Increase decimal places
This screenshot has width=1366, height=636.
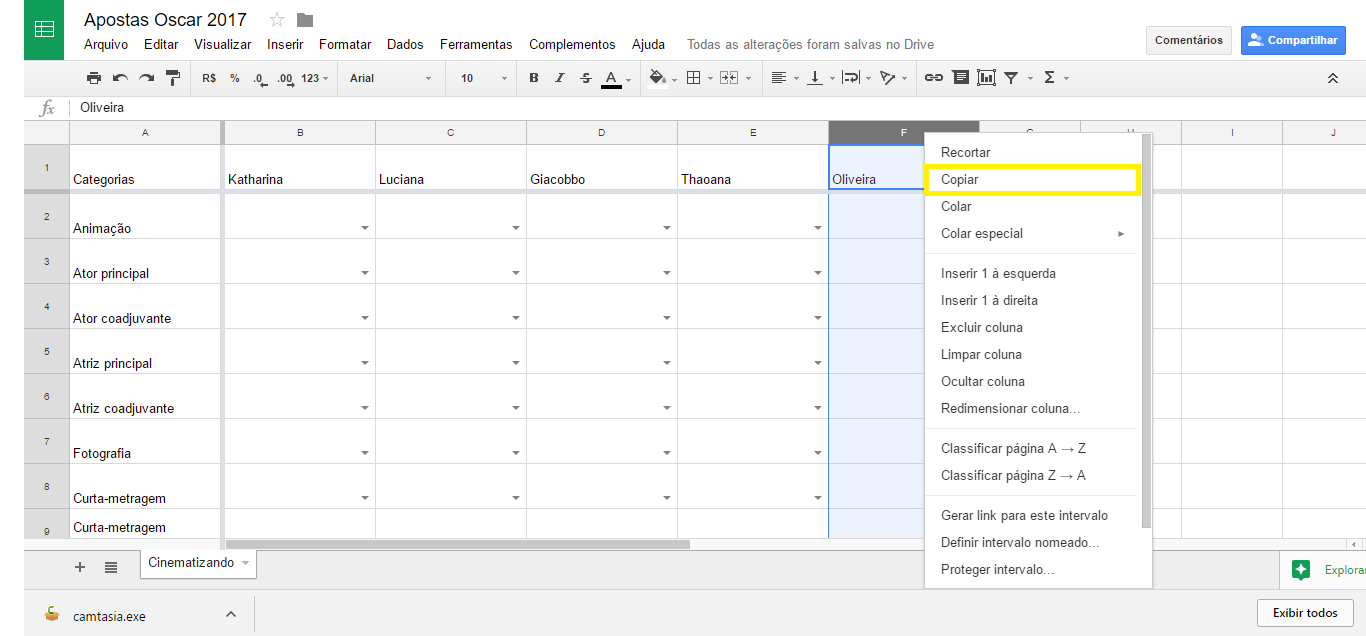(x=285, y=78)
